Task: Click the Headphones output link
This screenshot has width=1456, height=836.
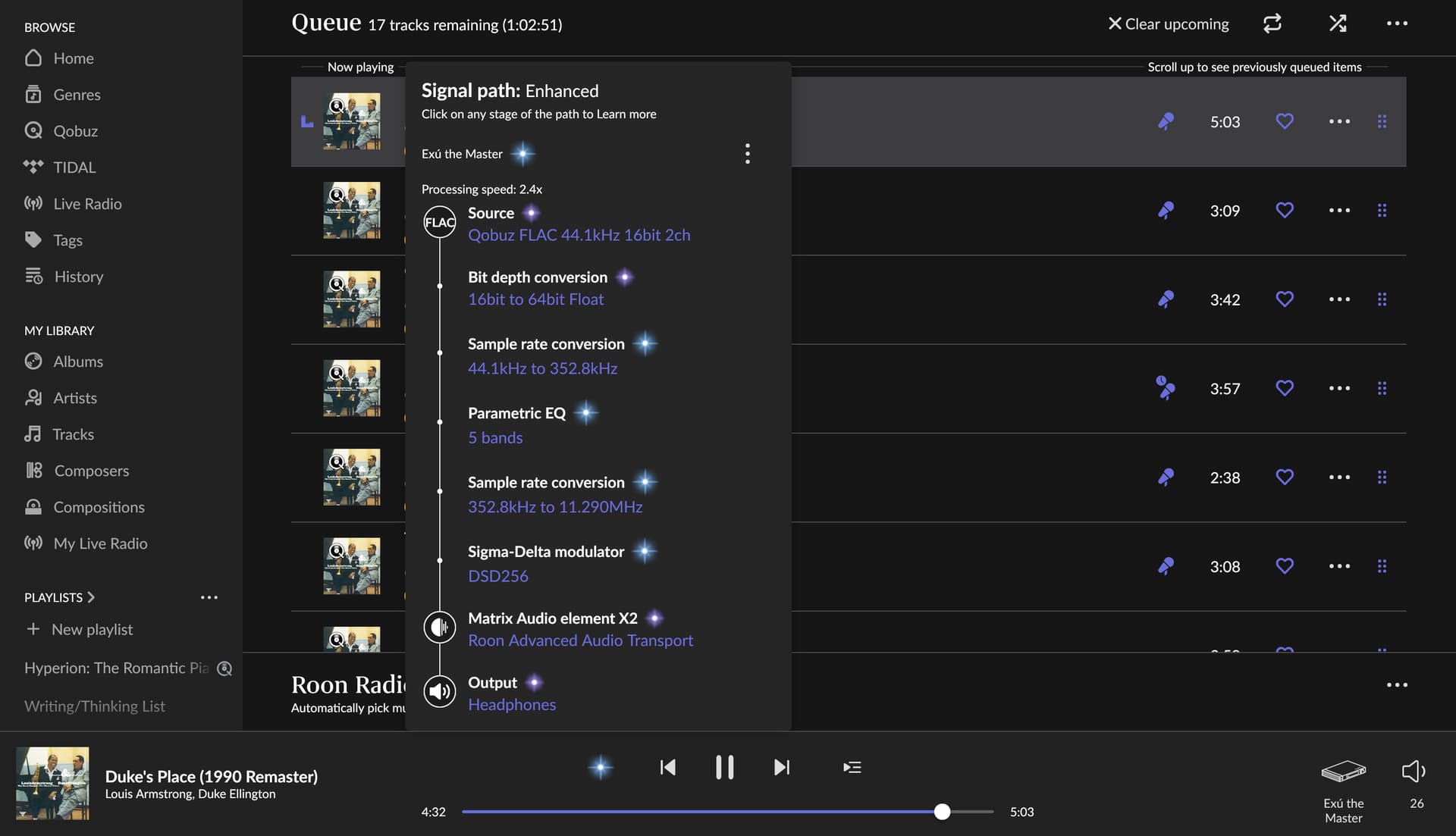Action: click(x=512, y=705)
